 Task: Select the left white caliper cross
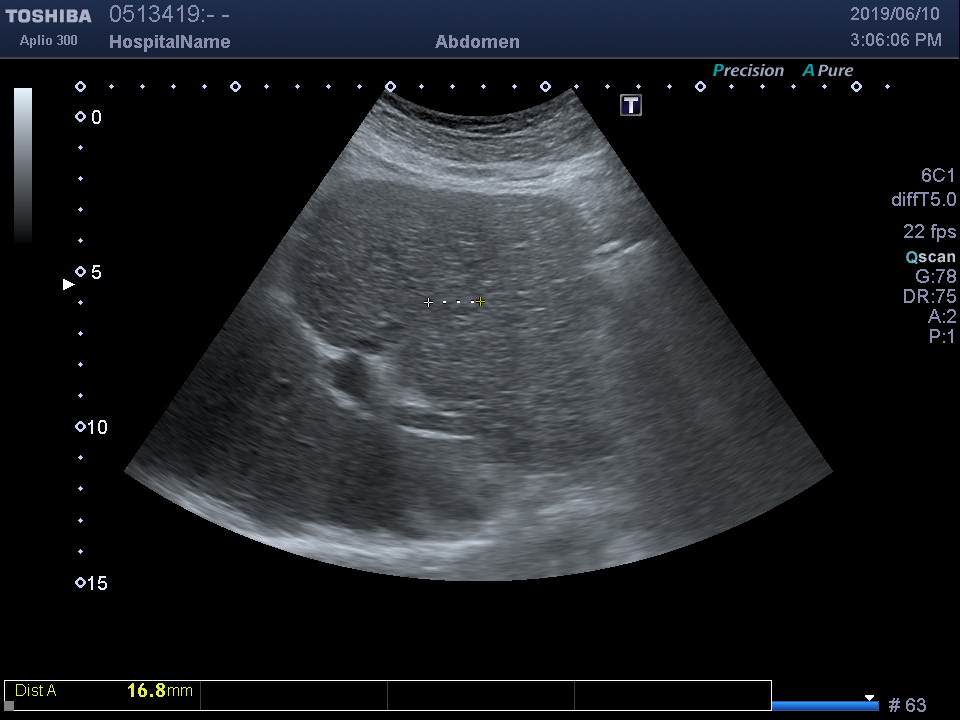click(428, 302)
